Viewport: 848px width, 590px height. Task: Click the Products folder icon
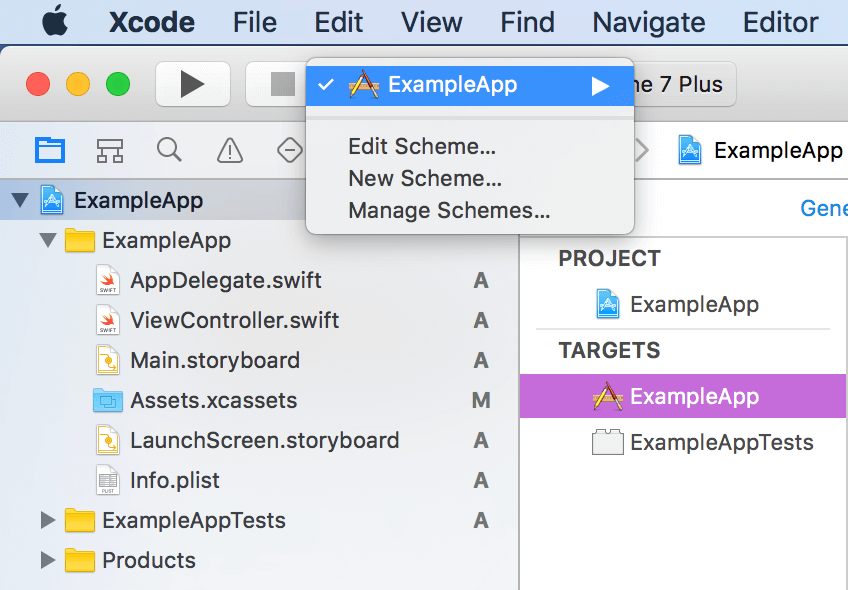pyautogui.click(x=80, y=560)
